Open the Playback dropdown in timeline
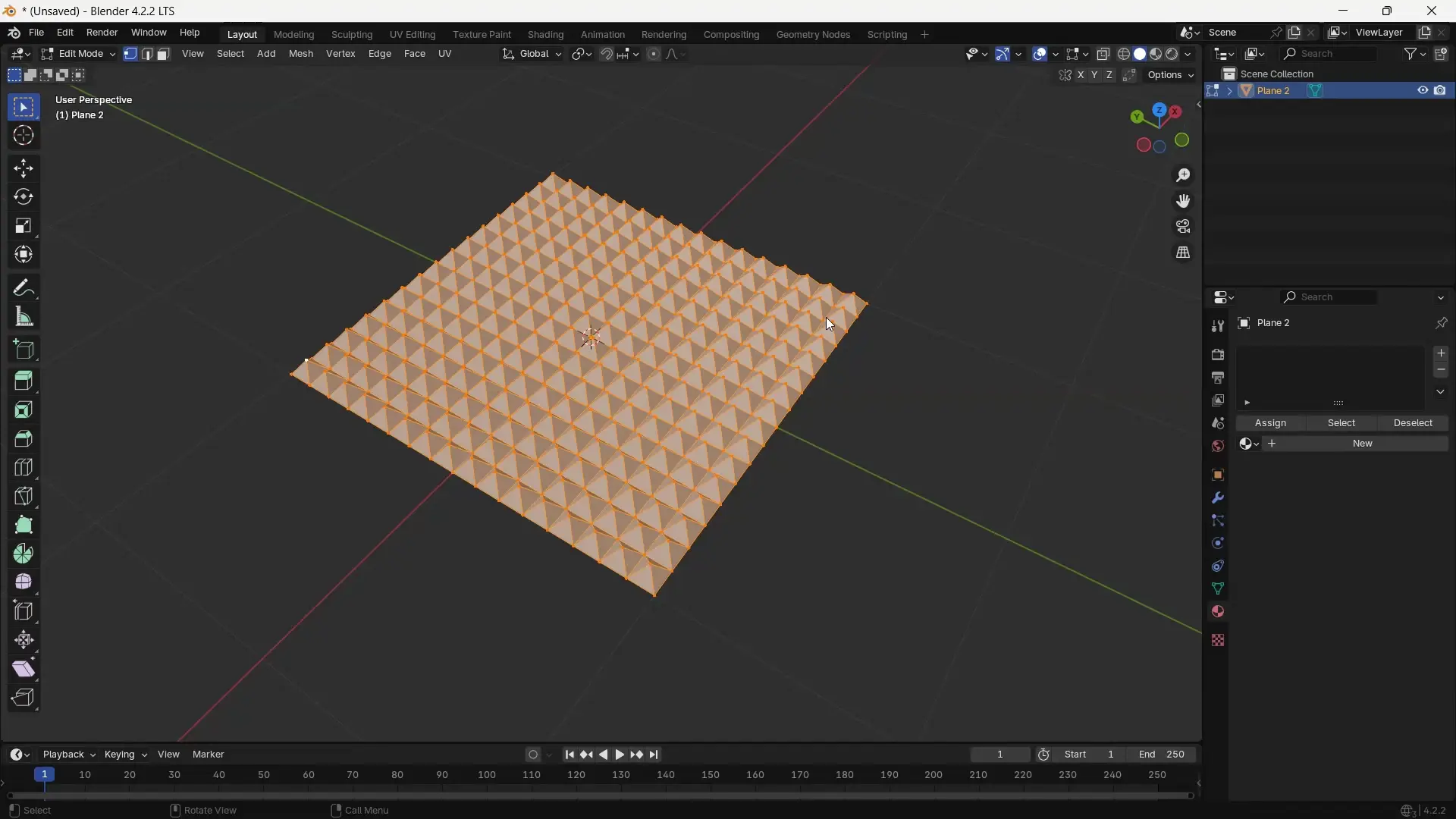This screenshot has height=819, width=1456. click(69, 755)
